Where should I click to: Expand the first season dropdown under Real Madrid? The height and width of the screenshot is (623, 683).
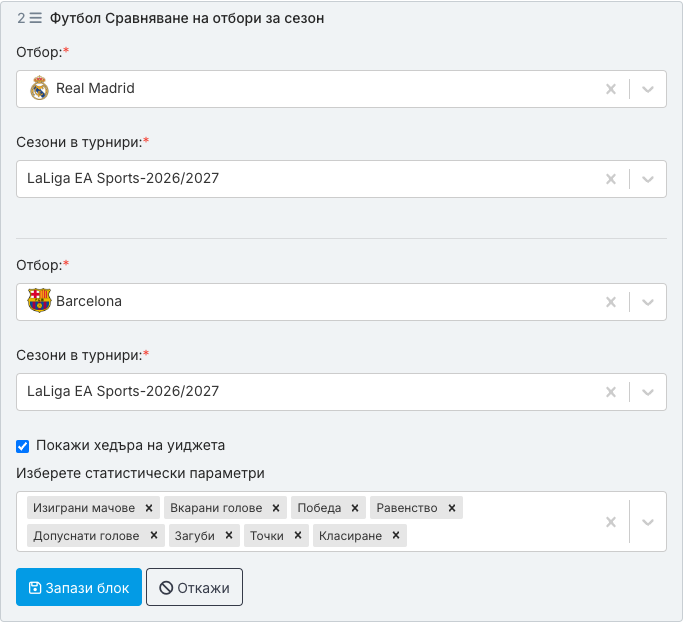click(648, 179)
